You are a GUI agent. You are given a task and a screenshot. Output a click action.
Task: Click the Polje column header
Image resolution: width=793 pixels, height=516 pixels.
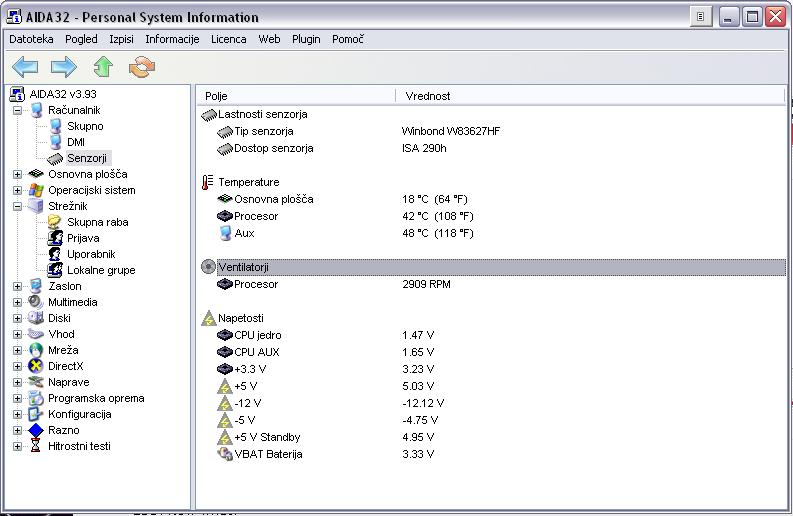click(x=295, y=96)
